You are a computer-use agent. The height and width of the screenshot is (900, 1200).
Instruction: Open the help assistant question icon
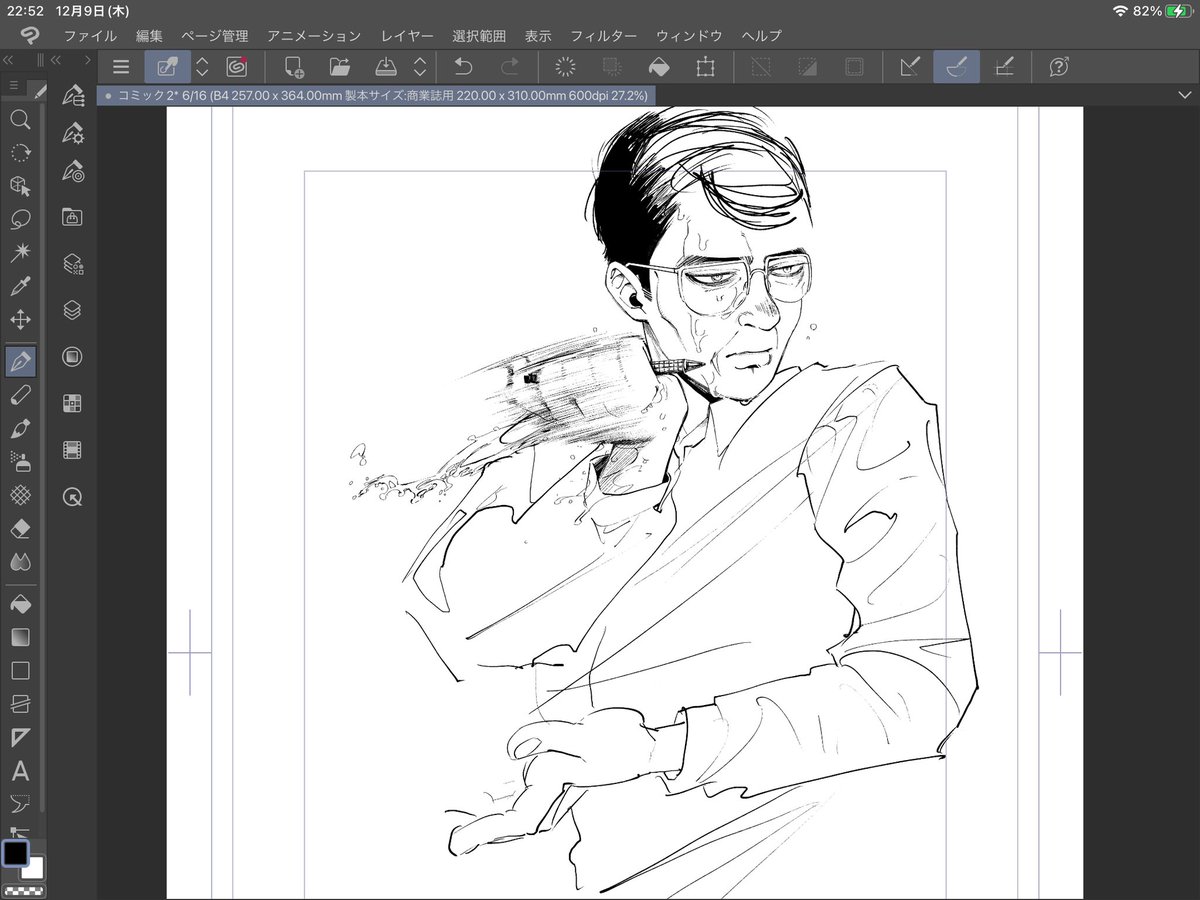pyautogui.click(x=1059, y=67)
